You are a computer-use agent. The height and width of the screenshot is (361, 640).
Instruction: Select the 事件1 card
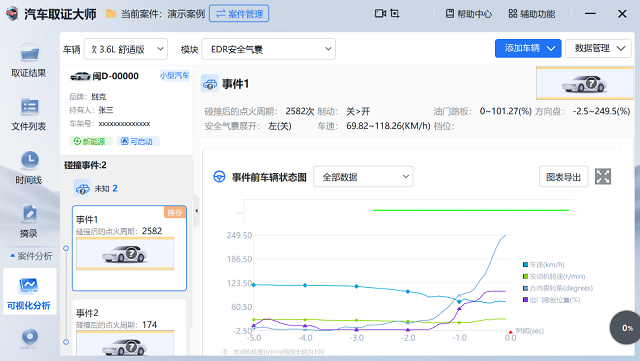[129, 248]
